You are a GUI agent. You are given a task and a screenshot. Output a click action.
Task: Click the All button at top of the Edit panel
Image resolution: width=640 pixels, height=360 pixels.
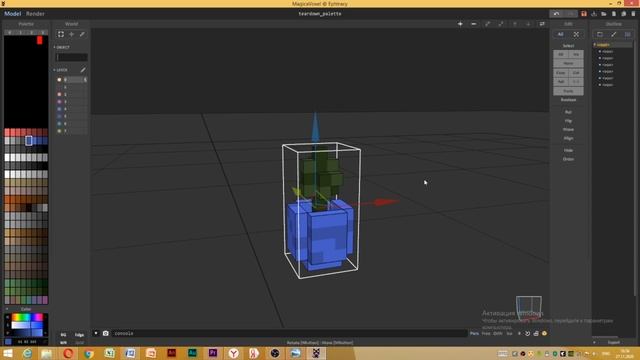pos(560,34)
